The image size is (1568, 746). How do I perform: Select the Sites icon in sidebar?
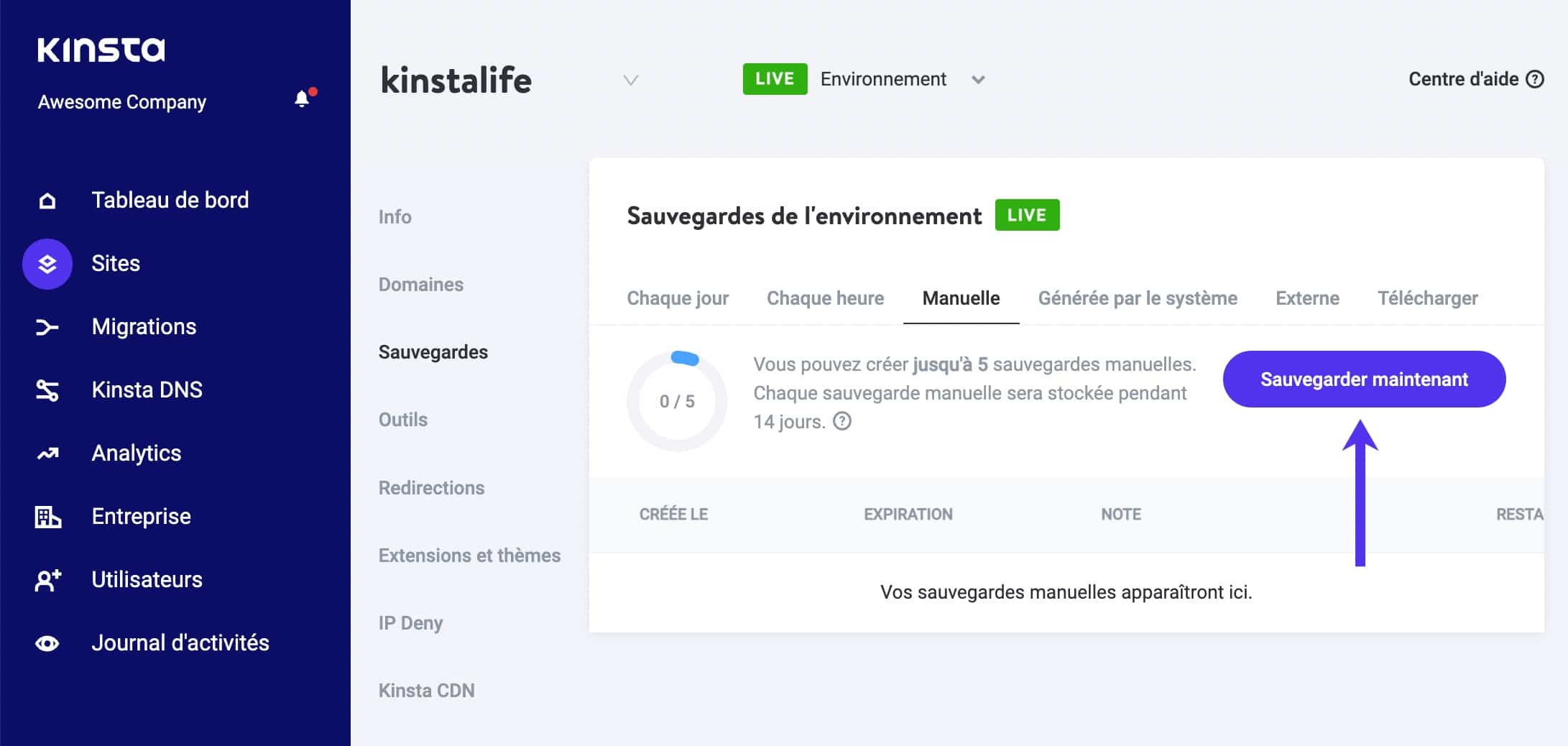[x=47, y=264]
